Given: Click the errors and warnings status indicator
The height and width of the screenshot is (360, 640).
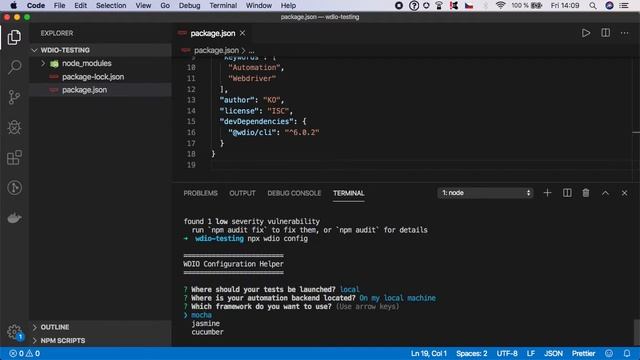Looking at the screenshot, I should pyautogui.click(x=24, y=353).
